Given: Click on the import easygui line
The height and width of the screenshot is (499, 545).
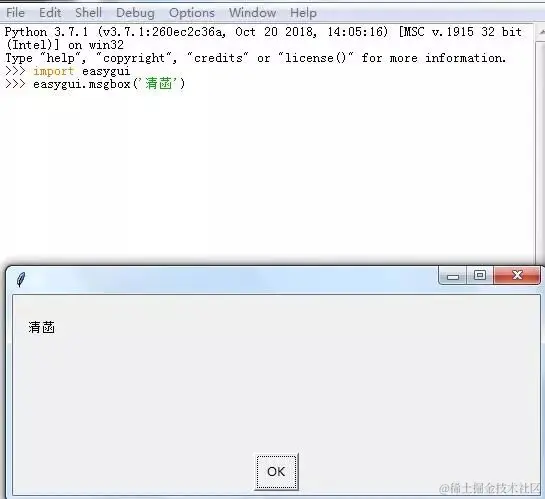Looking at the screenshot, I should click(81, 71).
